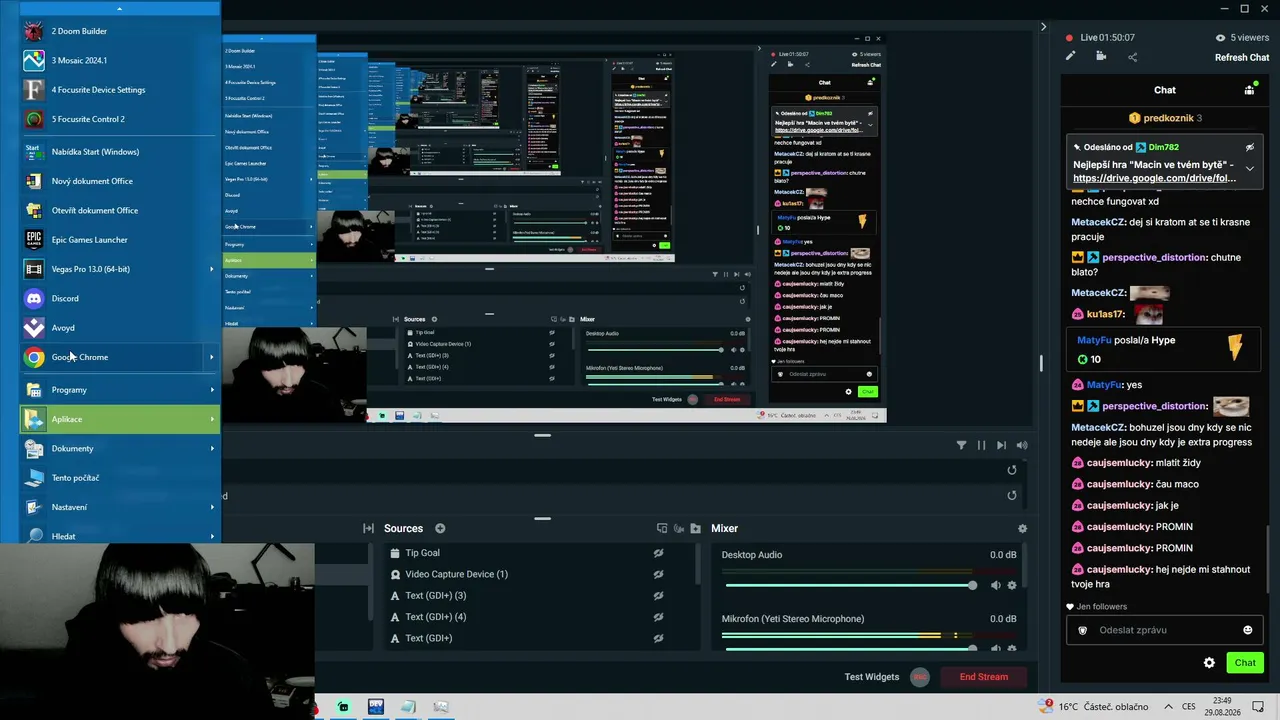Click the Nabídka Start (Windows) entry
This screenshot has width=1280, height=720.
(120, 152)
